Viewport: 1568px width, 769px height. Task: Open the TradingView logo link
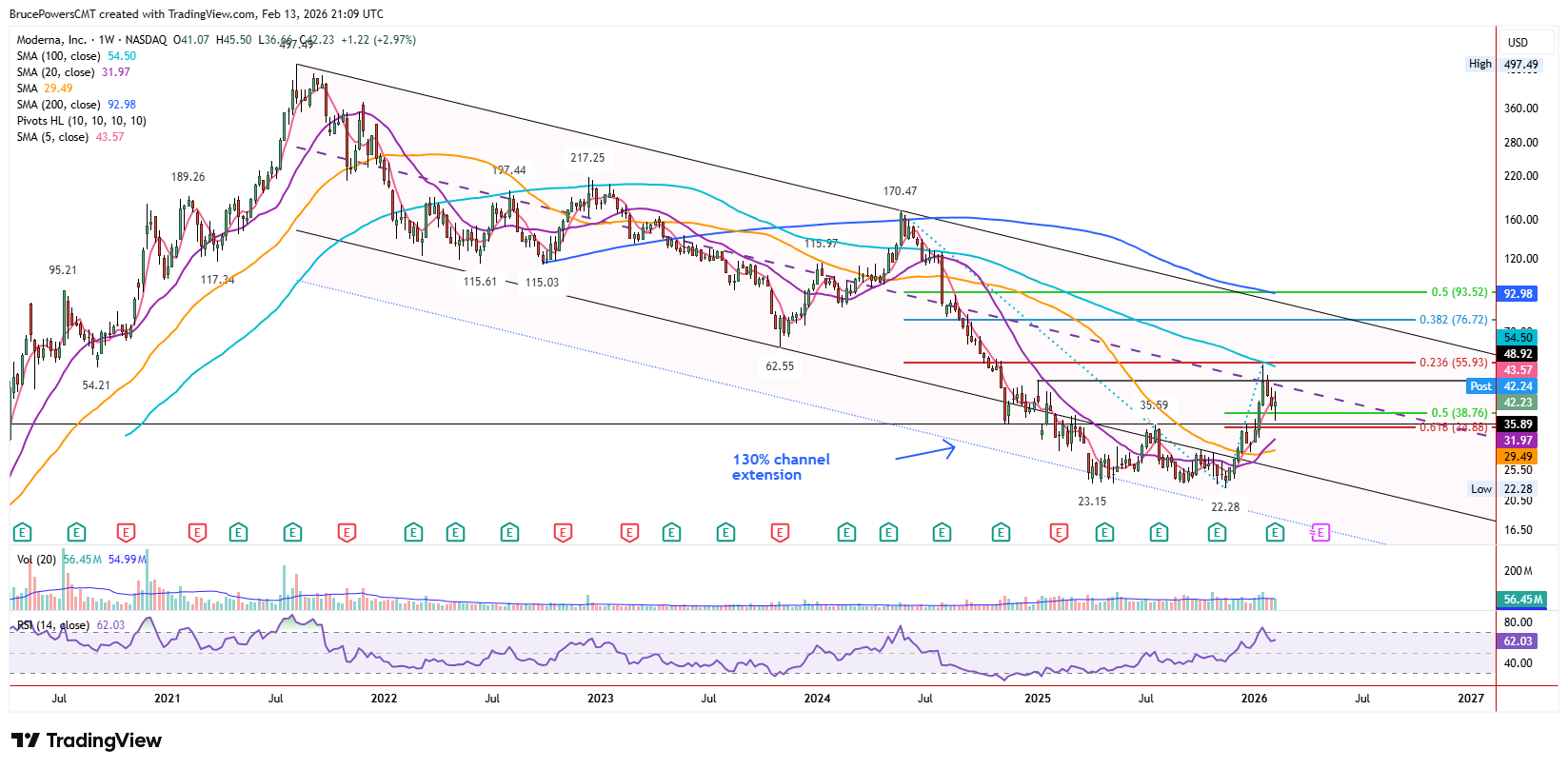click(x=87, y=740)
